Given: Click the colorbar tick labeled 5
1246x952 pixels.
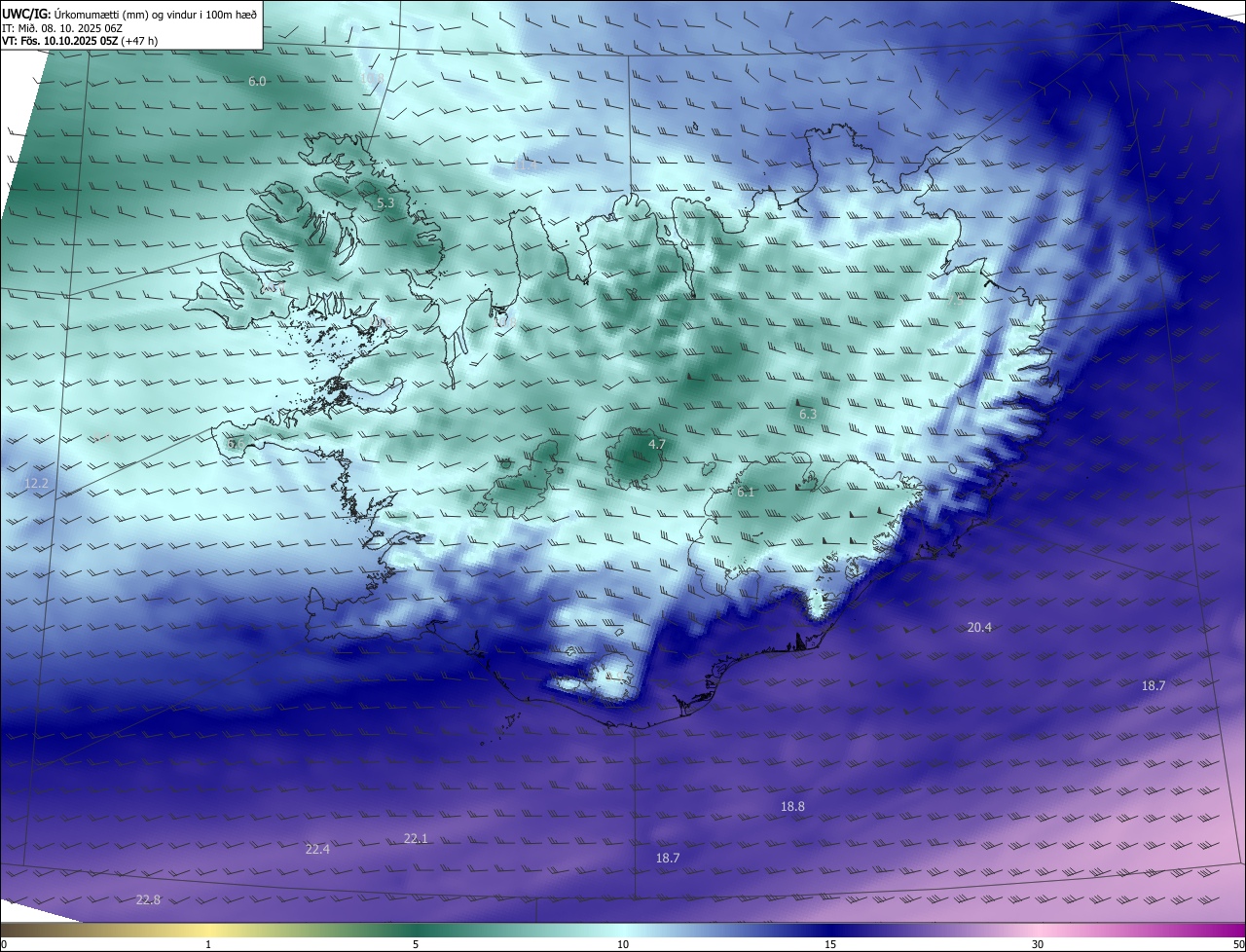Looking at the screenshot, I should coord(416,944).
